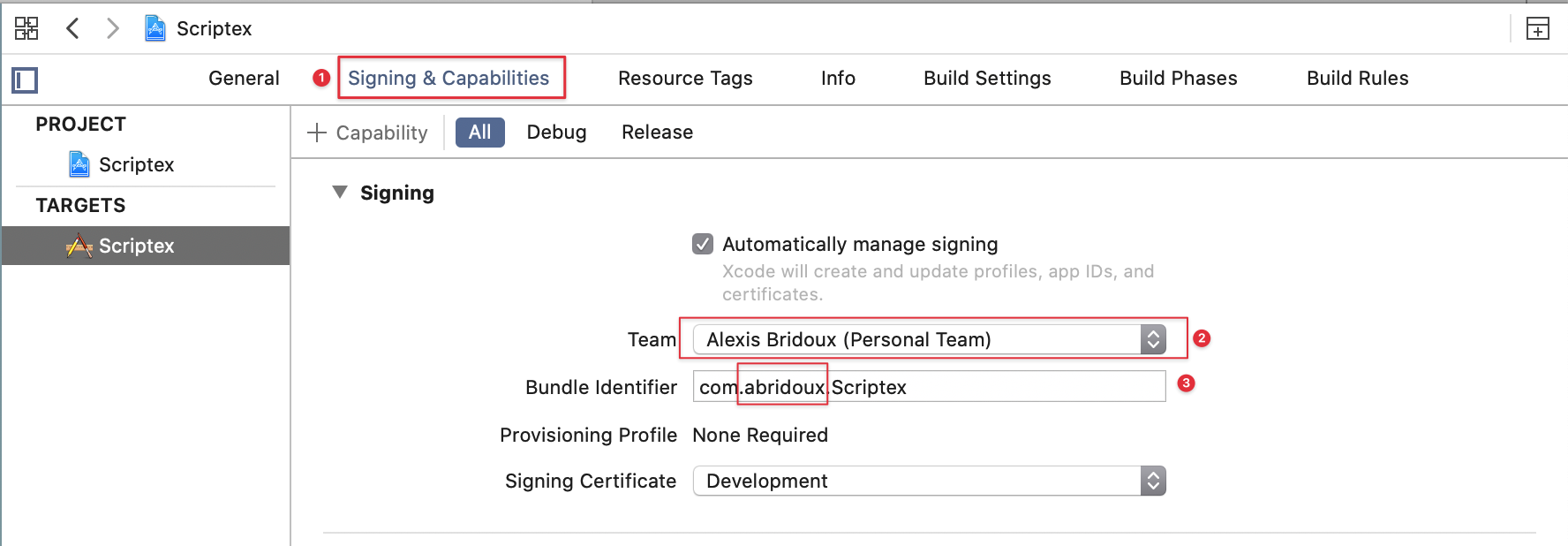
Task: Filter capabilities by Debug configuration
Action: point(556,133)
